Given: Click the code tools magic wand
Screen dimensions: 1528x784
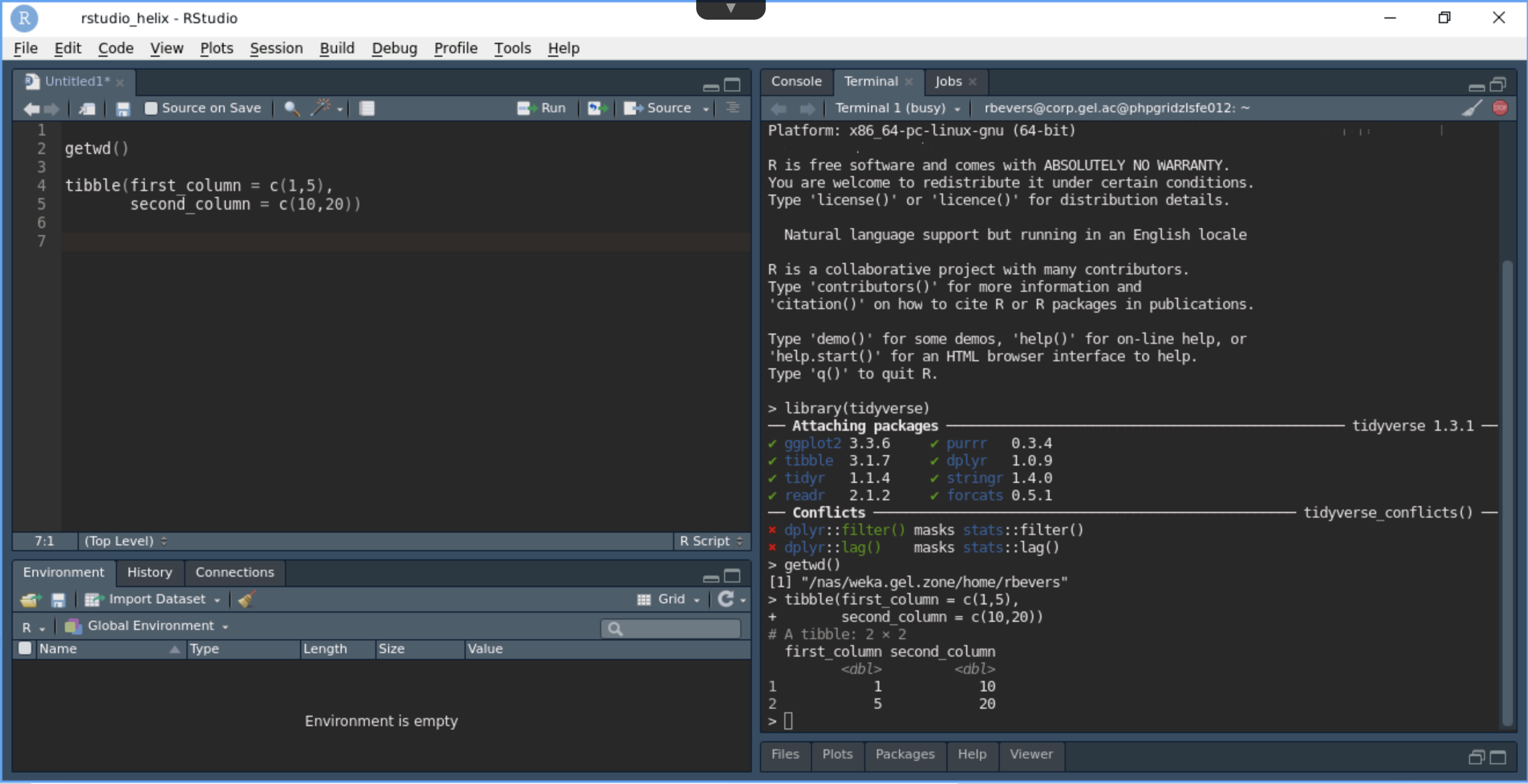Looking at the screenshot, I should tap(321, 107).
